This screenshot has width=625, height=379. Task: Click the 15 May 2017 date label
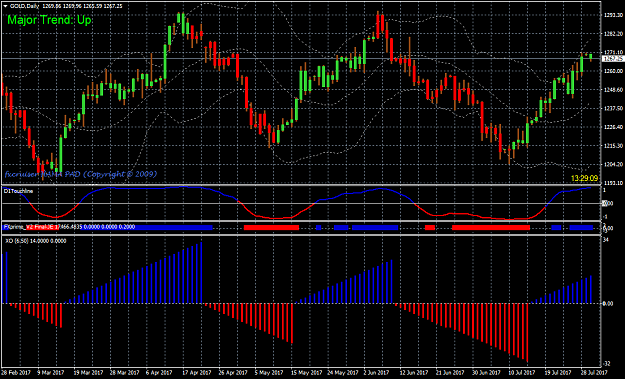(x=307, y=373)
